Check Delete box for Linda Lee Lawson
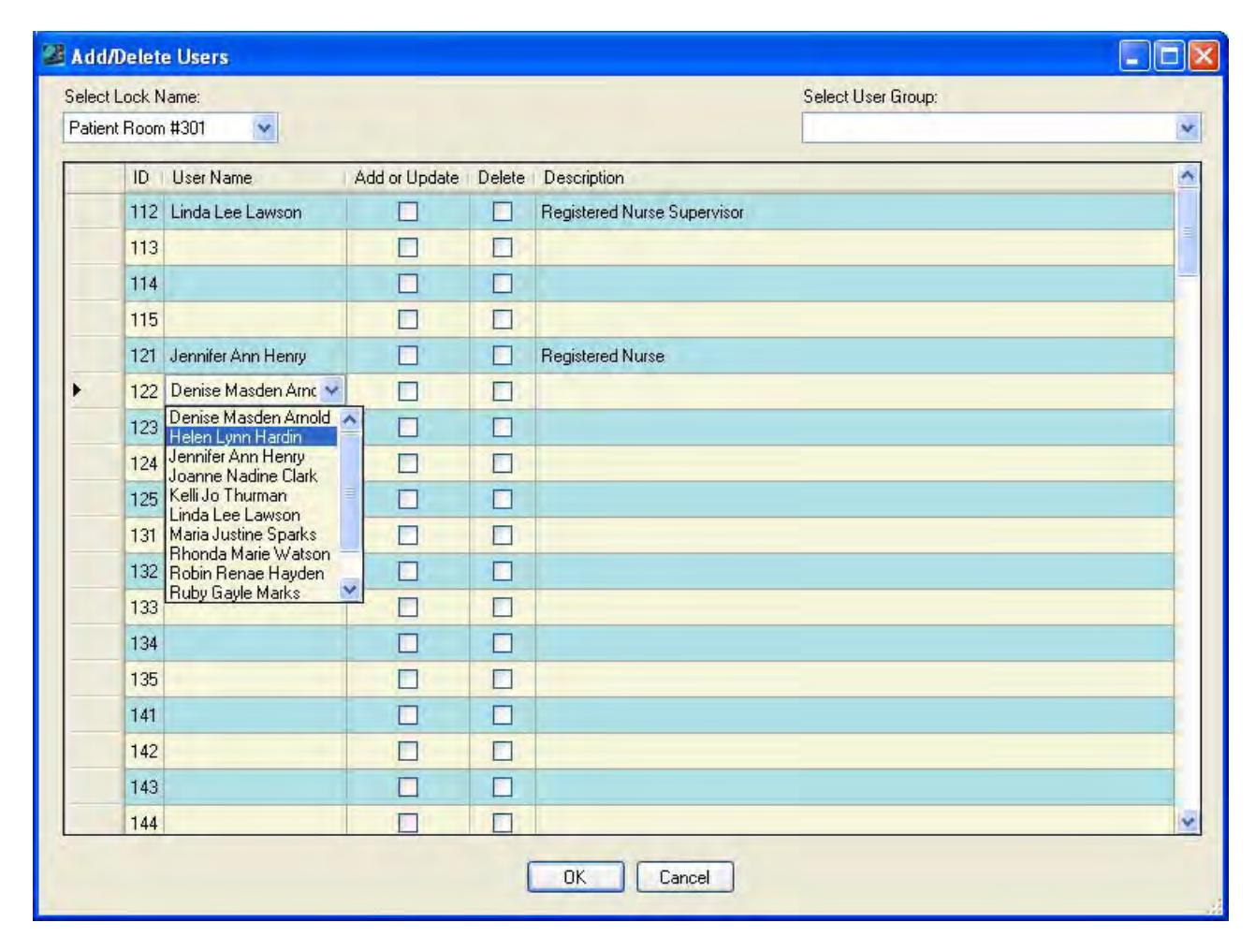The image size is (1255, 952). [503, 212]
